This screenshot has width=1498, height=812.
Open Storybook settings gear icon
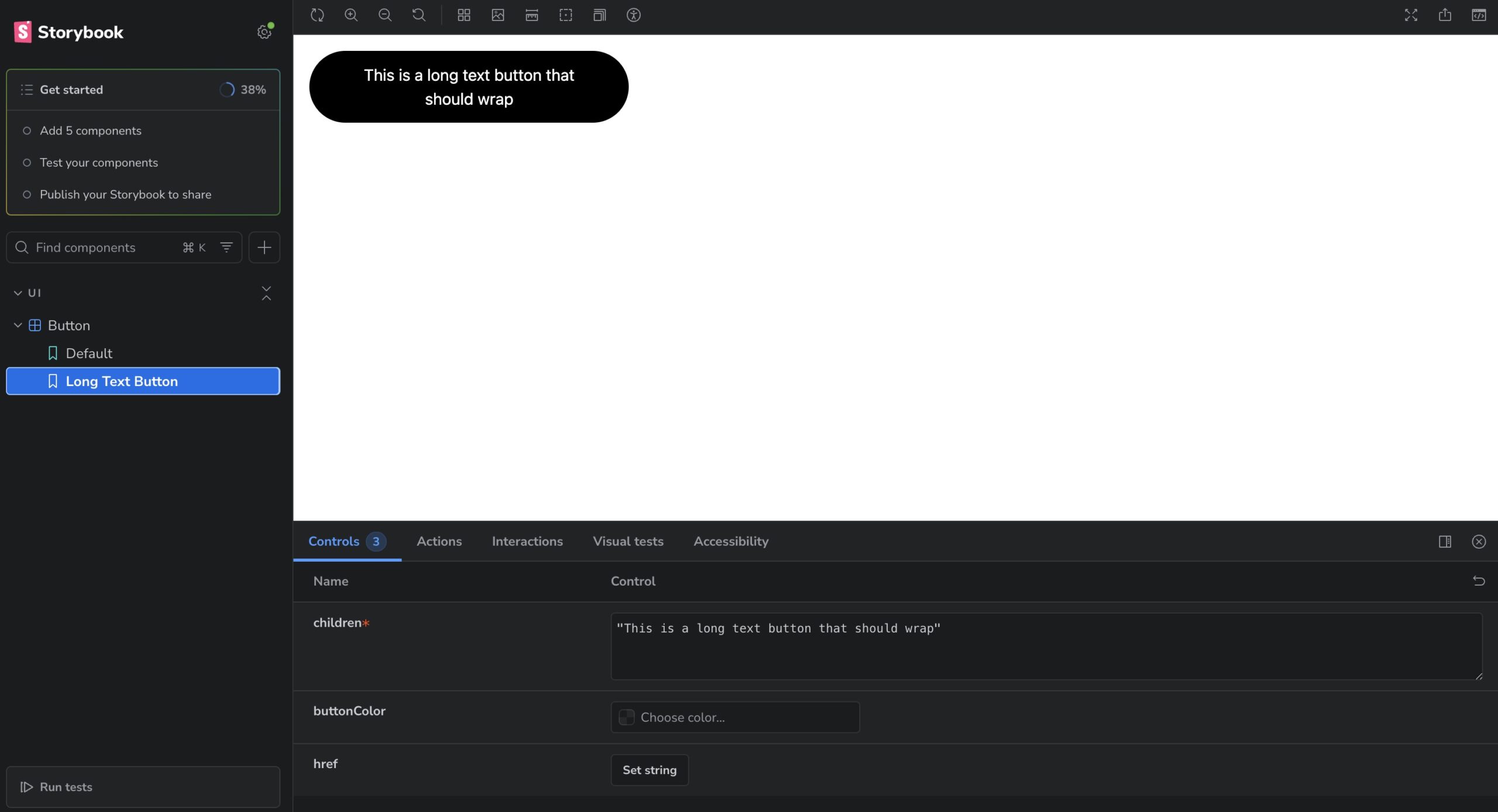[x=264, y=32]
